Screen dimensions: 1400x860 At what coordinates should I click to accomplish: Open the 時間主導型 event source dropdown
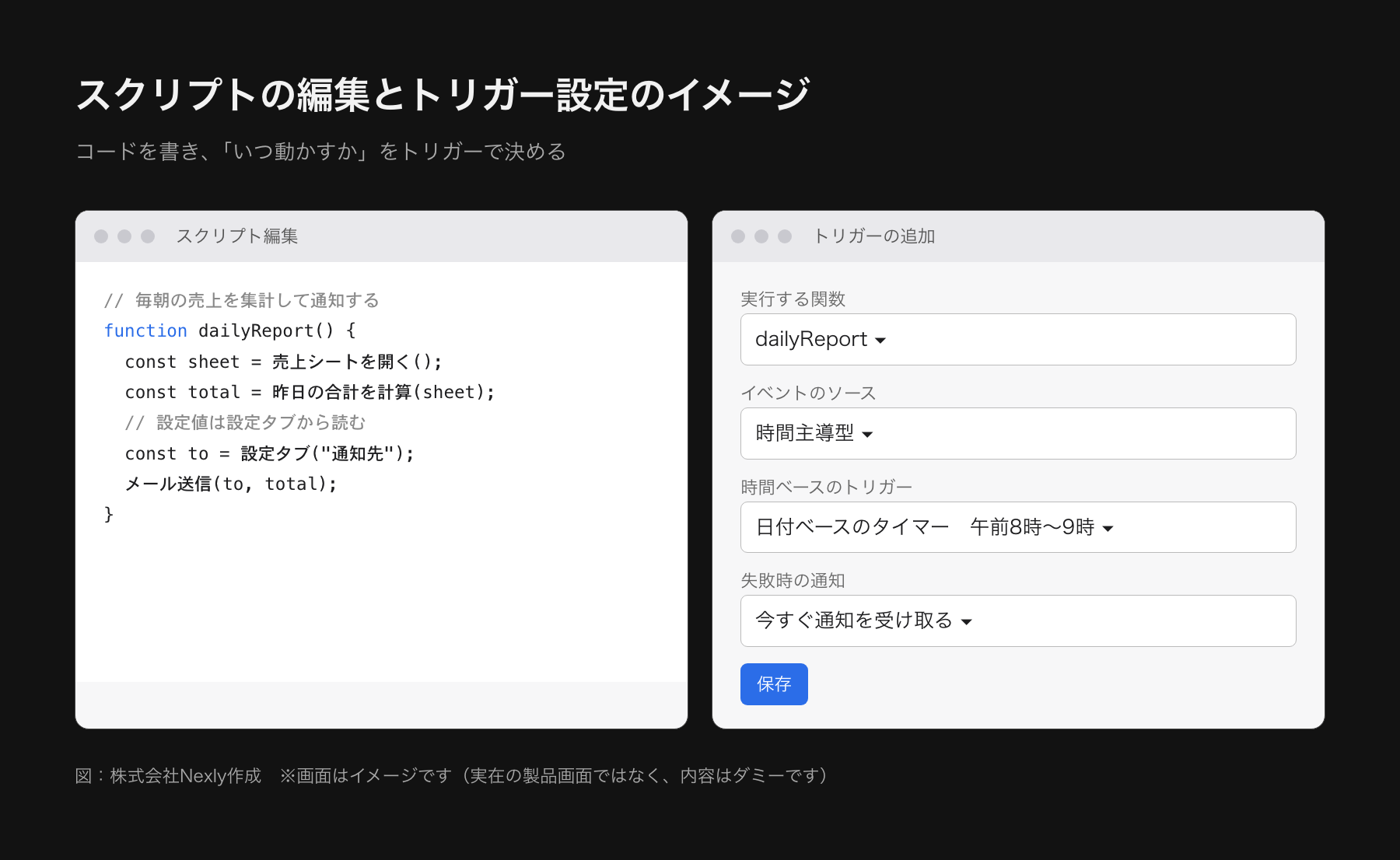tap(1018, 433)
